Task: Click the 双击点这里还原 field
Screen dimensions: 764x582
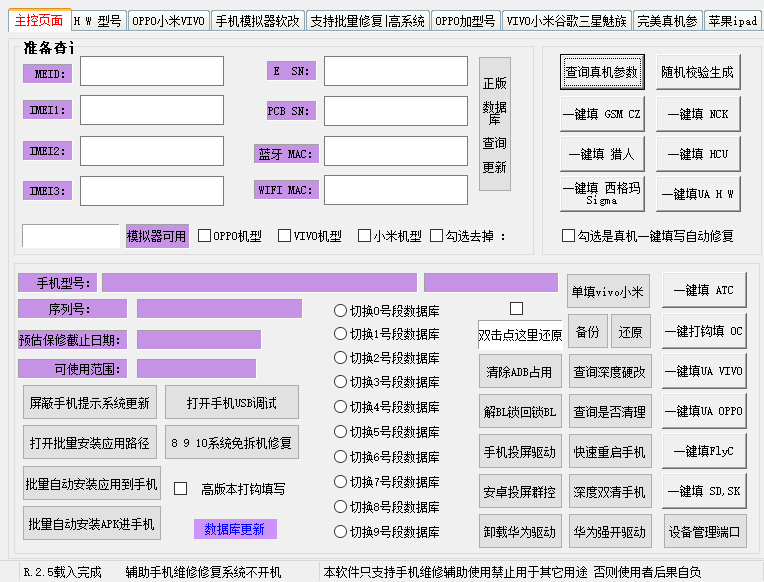Action: tap(520, 335)
